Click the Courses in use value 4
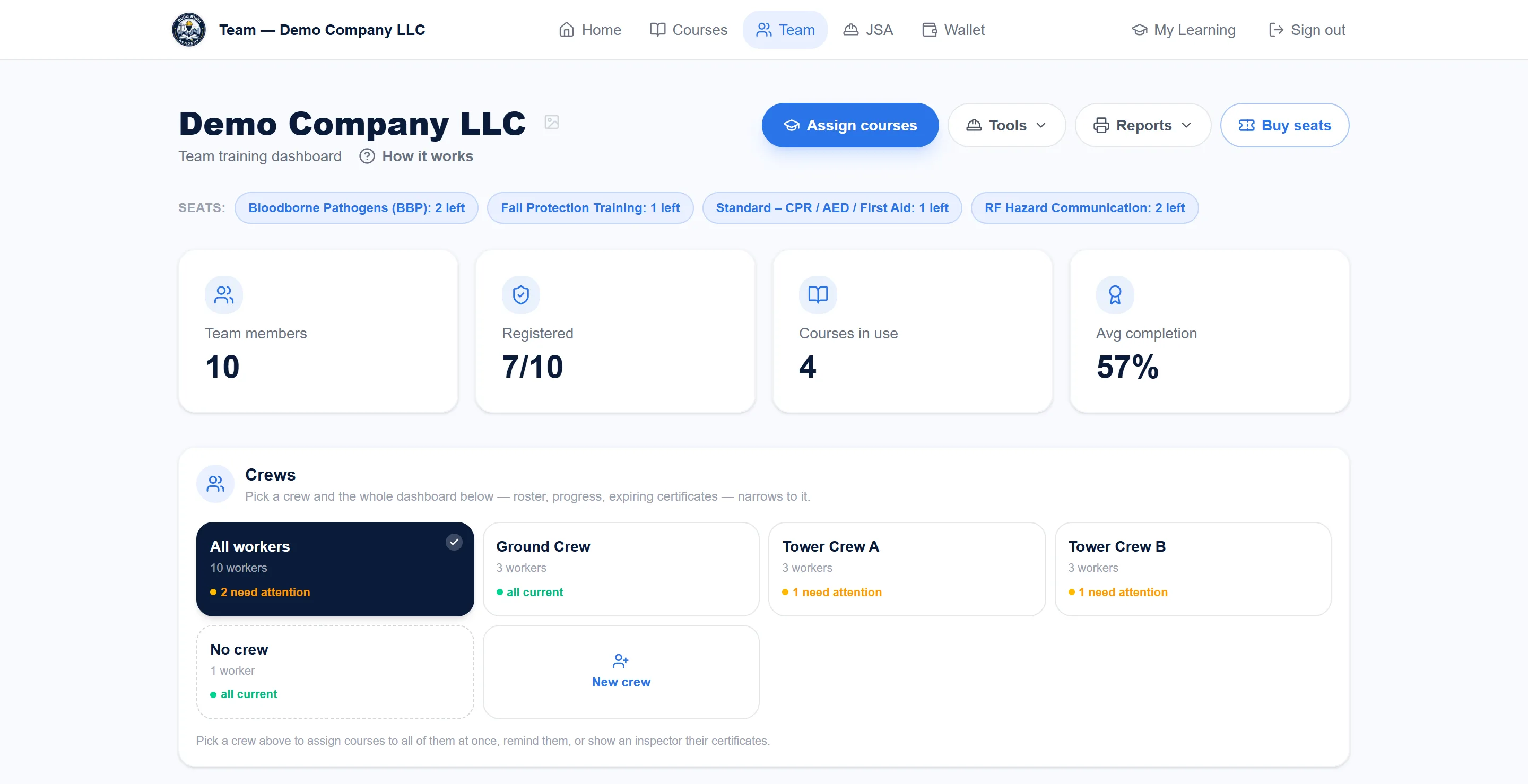This screenshot has height=784, width=1528. (808, 367)
